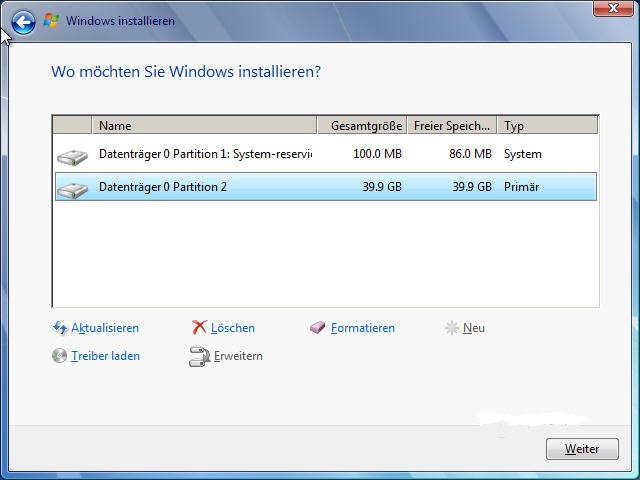Delete partition using Löschen link
Screen dimensions: 640x480
pos(233,328)
